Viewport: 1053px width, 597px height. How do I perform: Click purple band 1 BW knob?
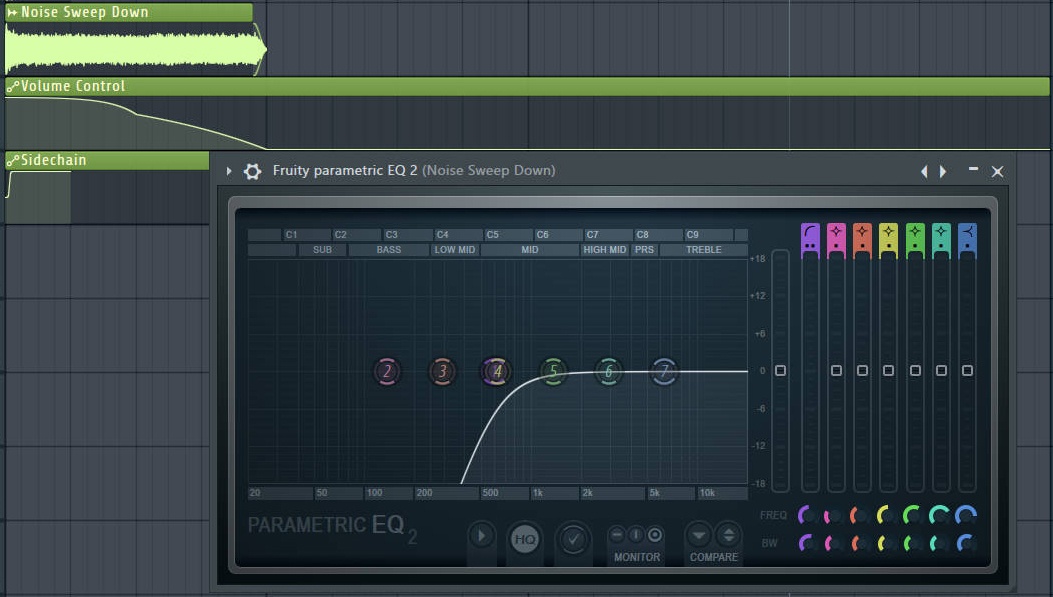[x=808, y=543]
